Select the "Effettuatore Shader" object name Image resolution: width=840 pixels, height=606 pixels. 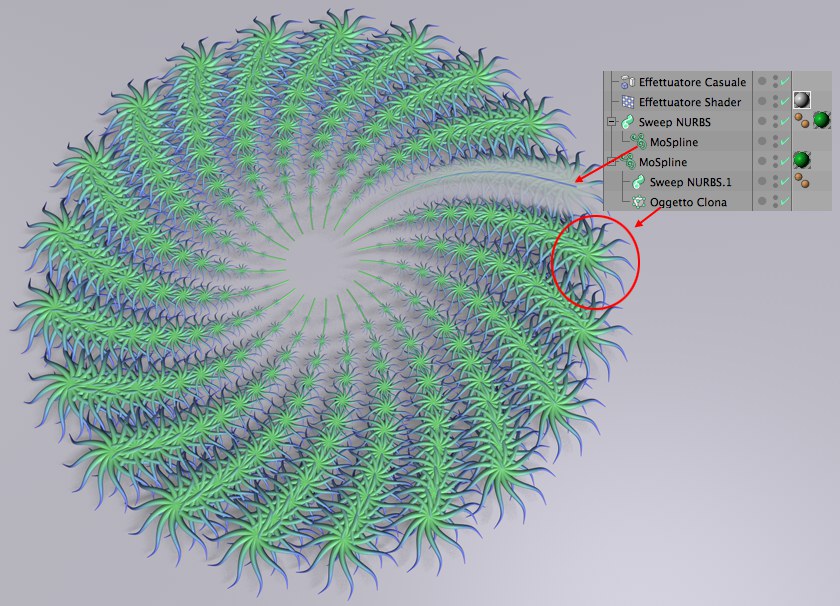click(x=690, y=102)
